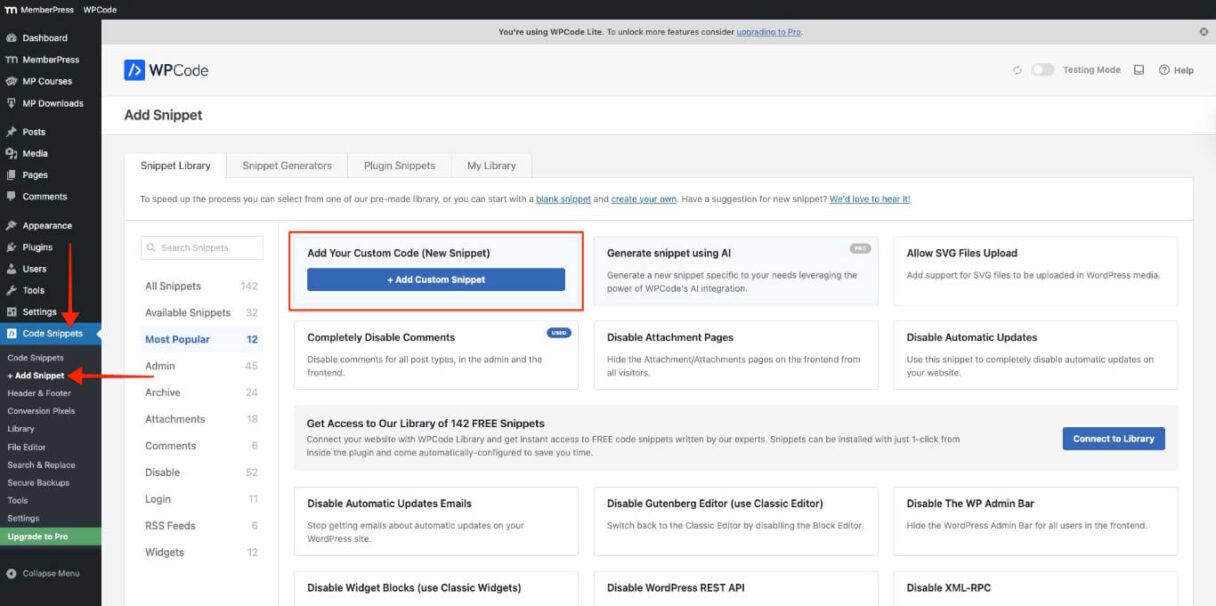The width and height of the screenshot is (1216, 606).
Task: Open Users through its person icon
Action: coord(12,269)
